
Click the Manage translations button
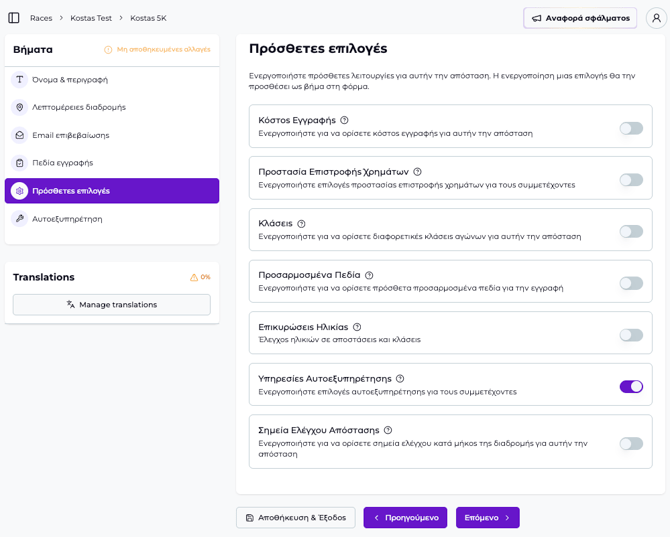point(111,304)
